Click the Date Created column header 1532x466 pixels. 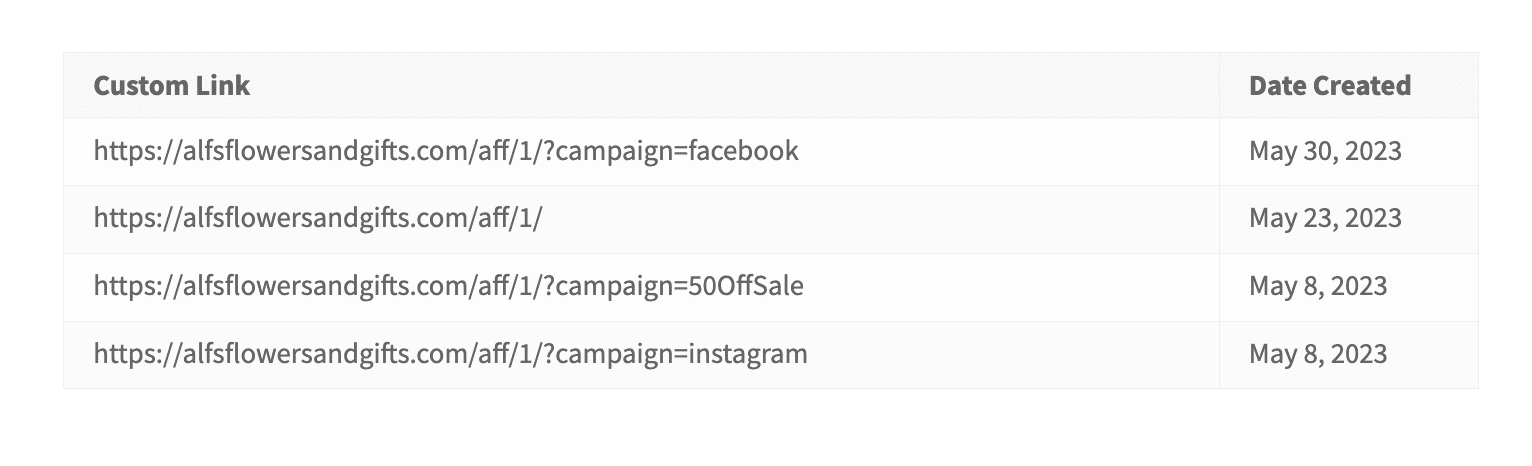coord(1329,86)
